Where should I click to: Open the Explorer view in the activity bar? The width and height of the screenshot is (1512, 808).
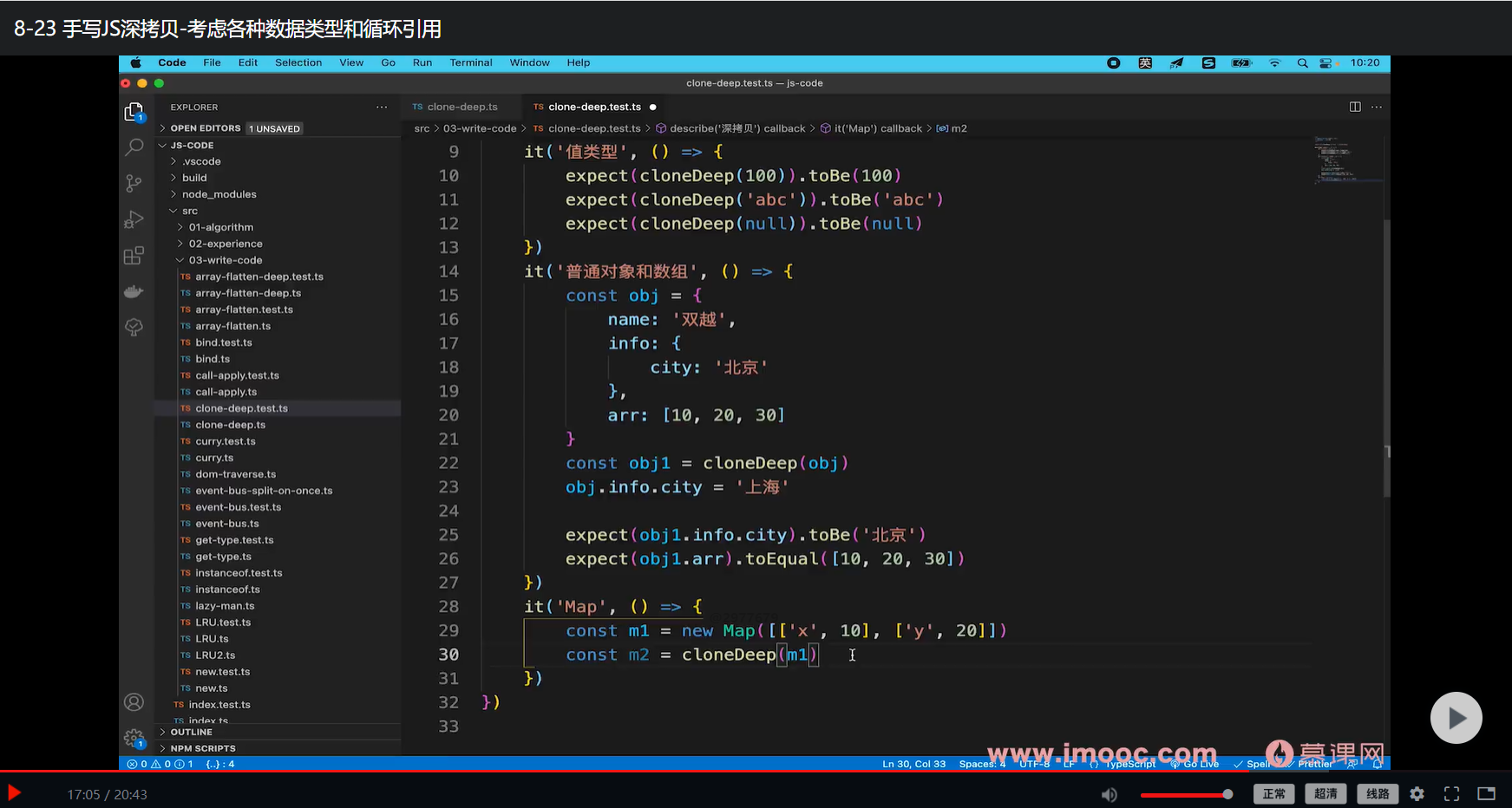[x=134, y=112]
